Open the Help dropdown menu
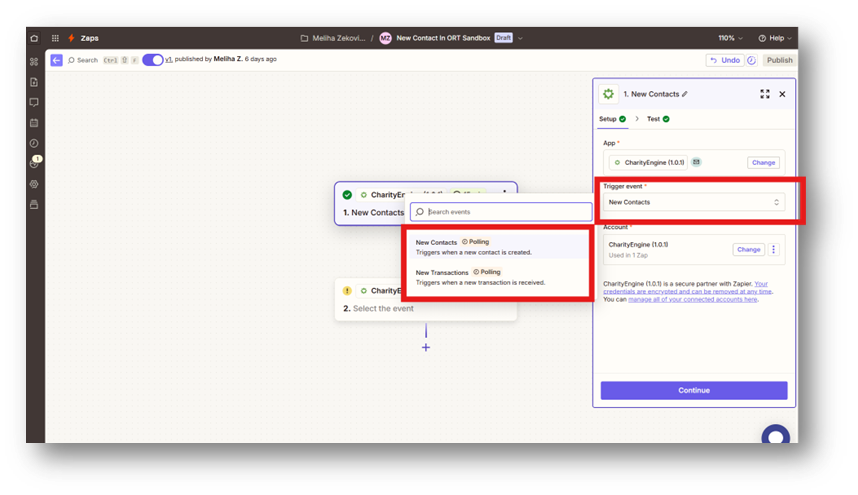Viewport: 858px width, 495px height. point(775,38)
